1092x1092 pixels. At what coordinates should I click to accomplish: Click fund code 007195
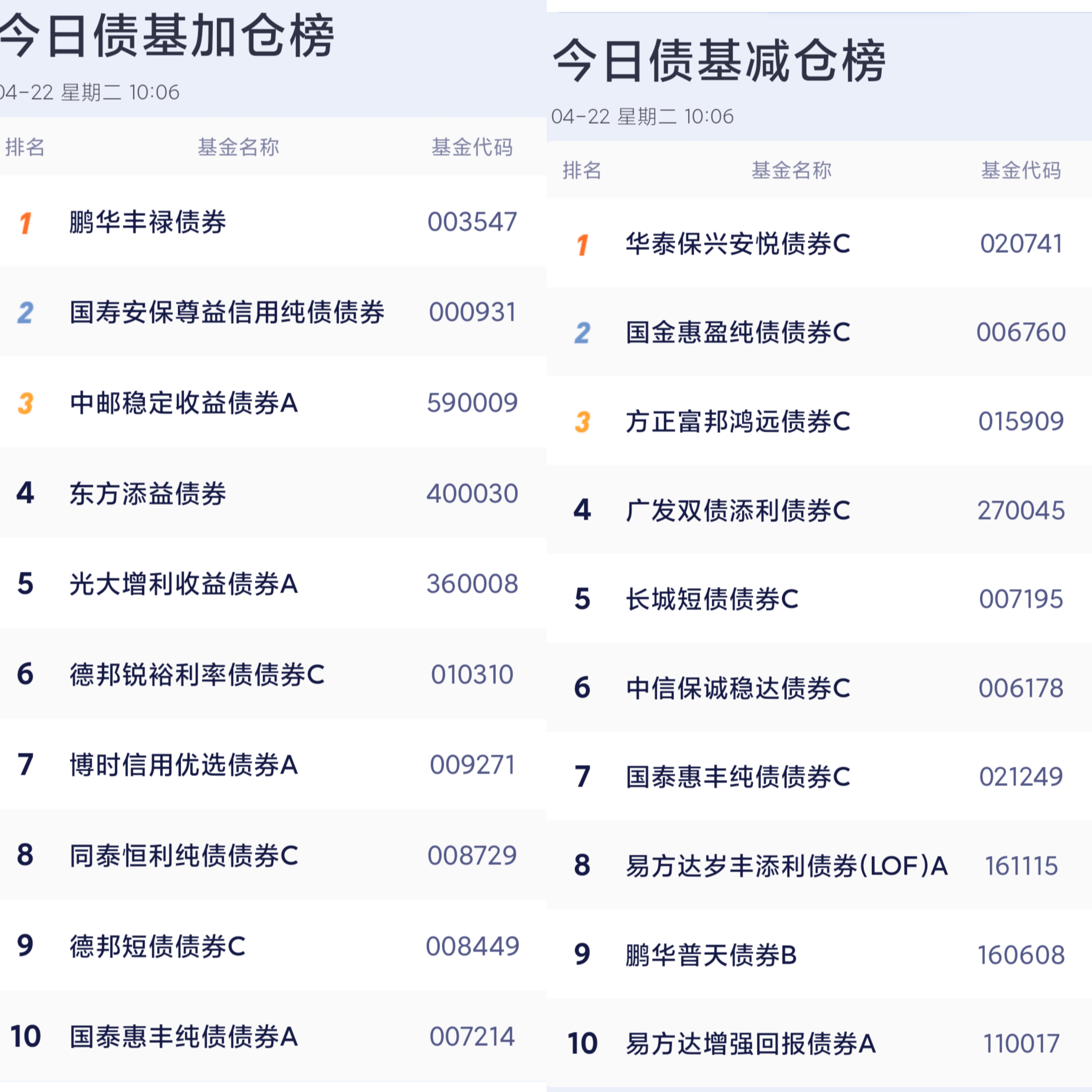pyautogui.click(x=1021, y=599)
